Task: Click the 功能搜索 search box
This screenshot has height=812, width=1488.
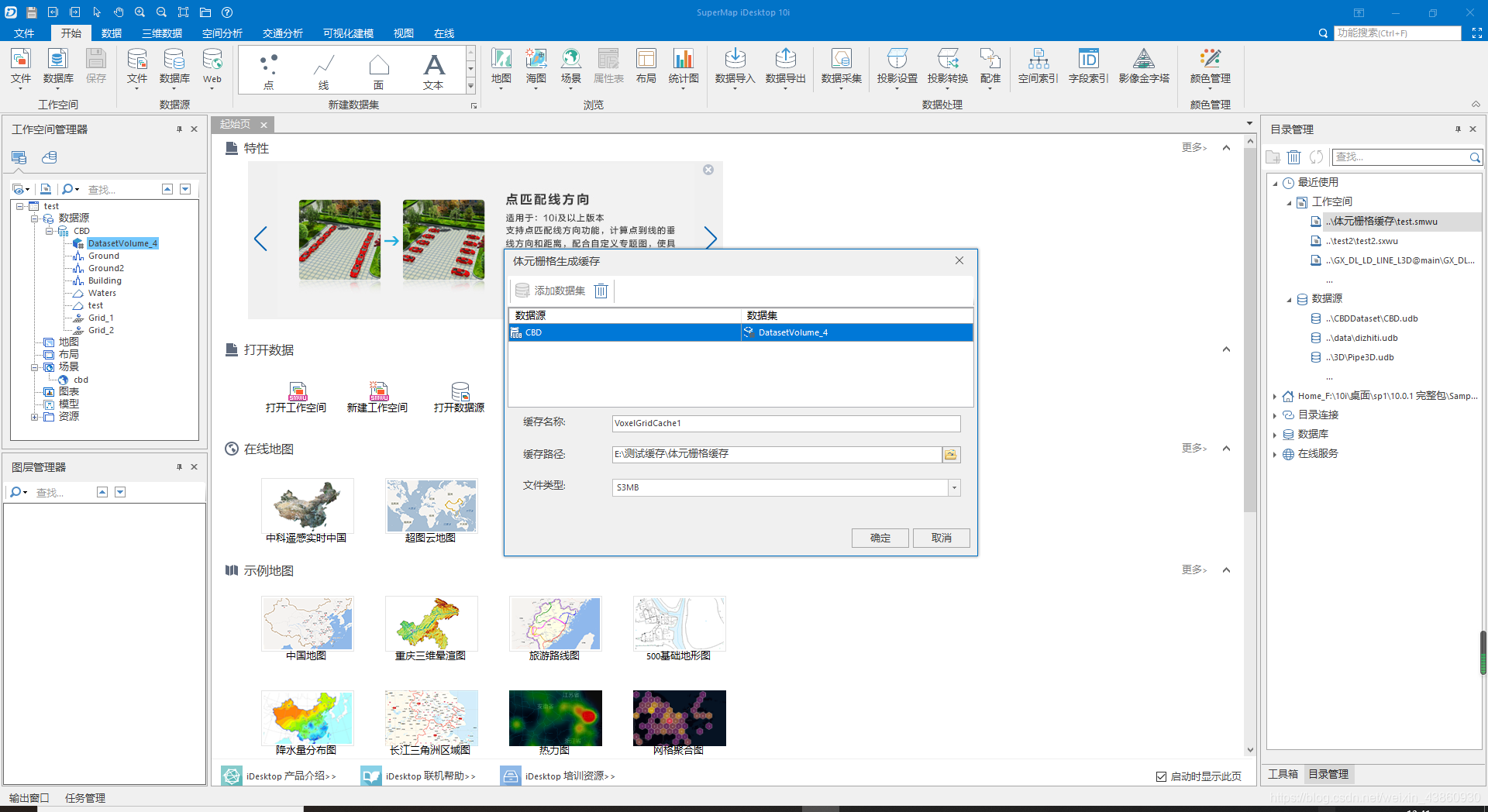Action: (1398, 33)
